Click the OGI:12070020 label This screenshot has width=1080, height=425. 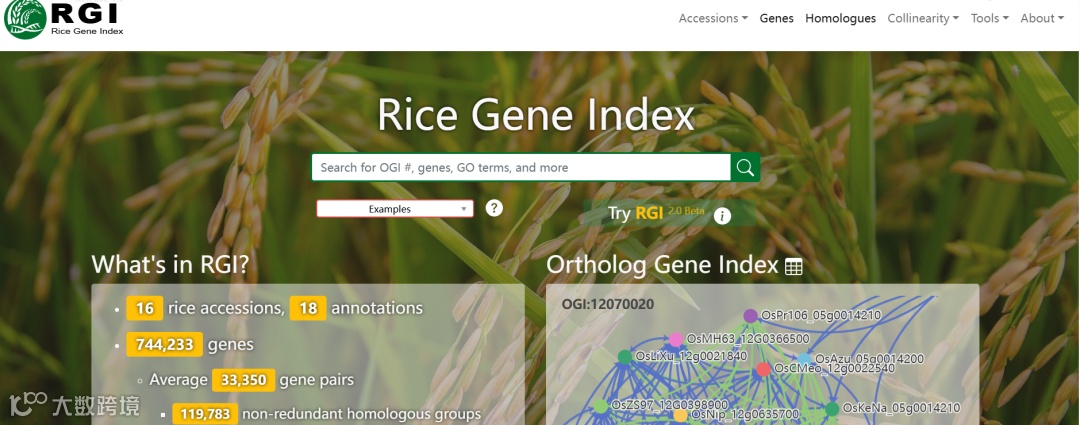(x=608, y=304)
